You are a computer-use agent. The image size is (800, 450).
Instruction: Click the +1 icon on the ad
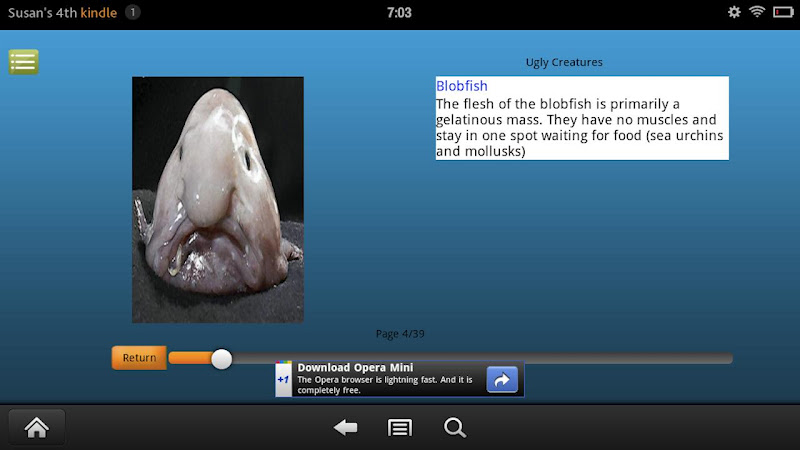point(283,379)
